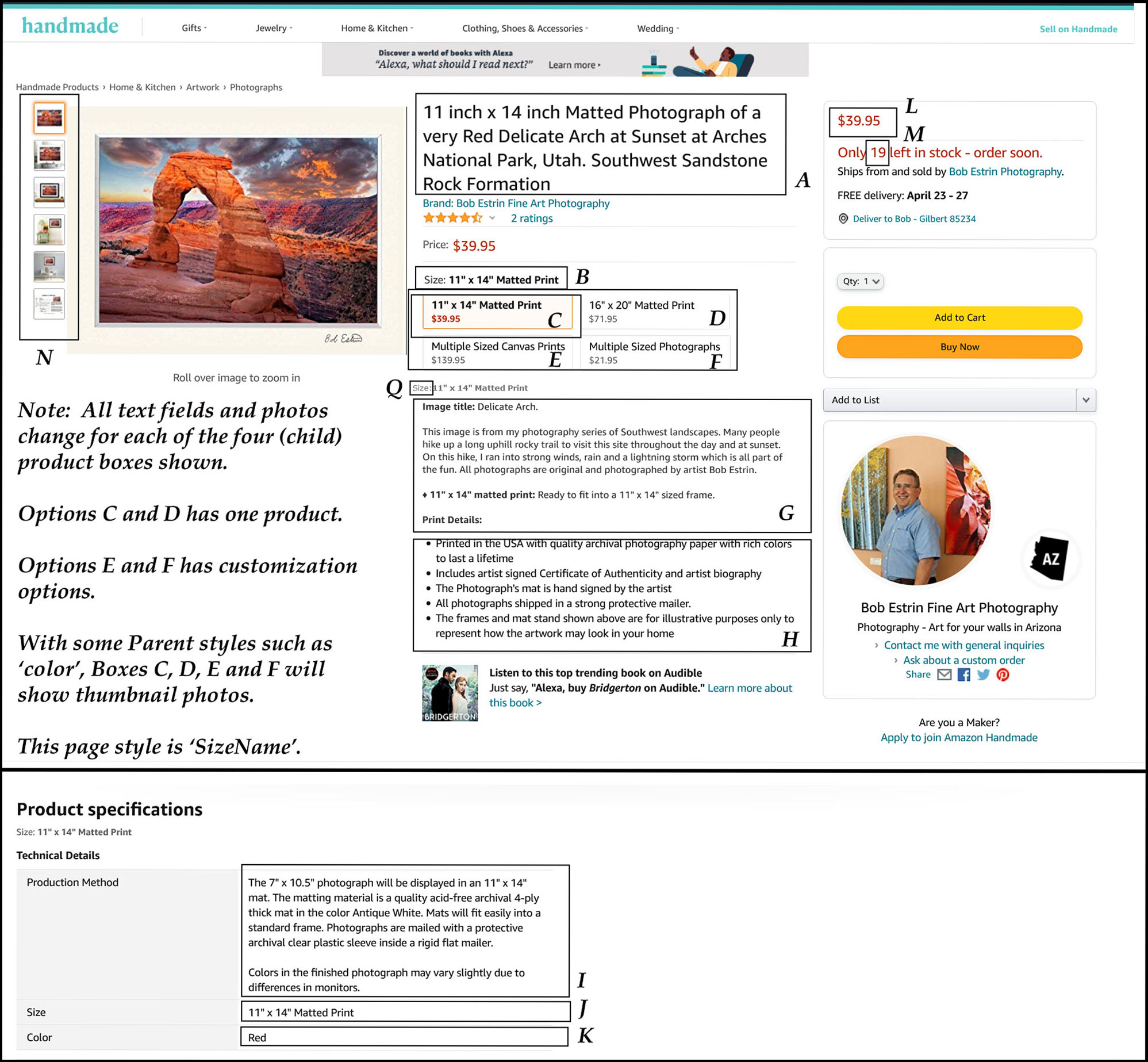Open the Jewelry menu
This screenshot has width=1148, height=1062.
pos(274,28)
